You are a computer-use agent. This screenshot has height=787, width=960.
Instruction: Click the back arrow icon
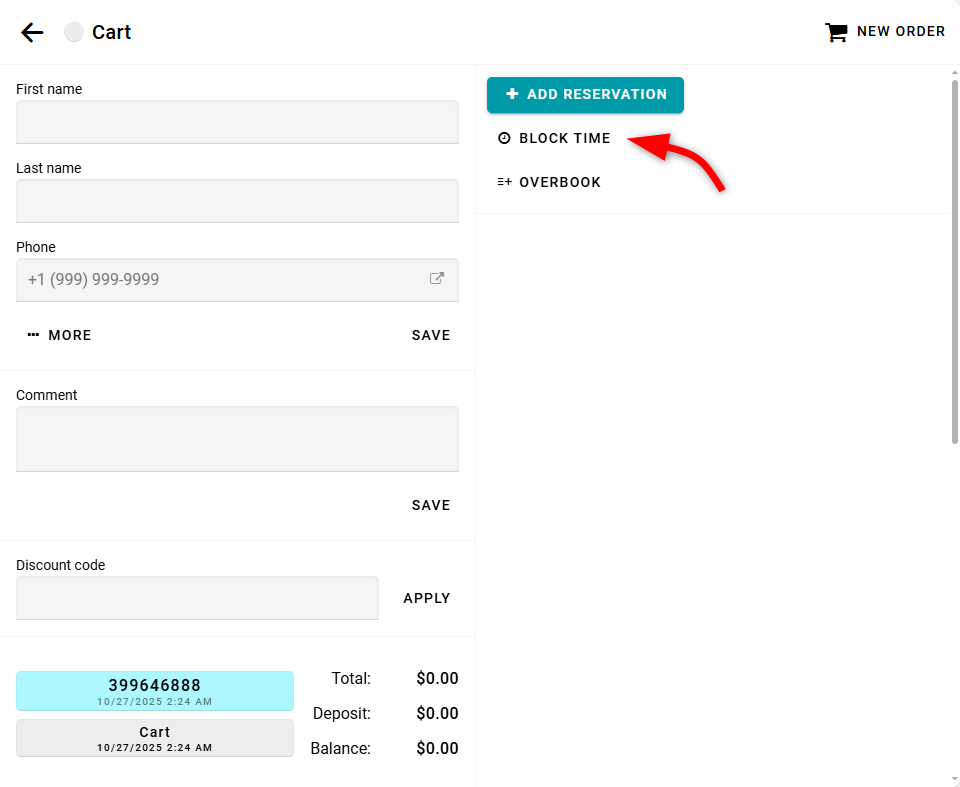(x=32, y=32)
